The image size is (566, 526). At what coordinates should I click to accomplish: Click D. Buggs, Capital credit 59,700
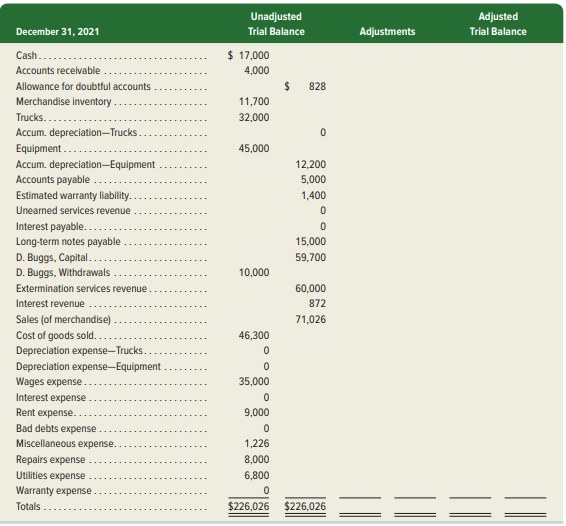(x=310, y=257)
